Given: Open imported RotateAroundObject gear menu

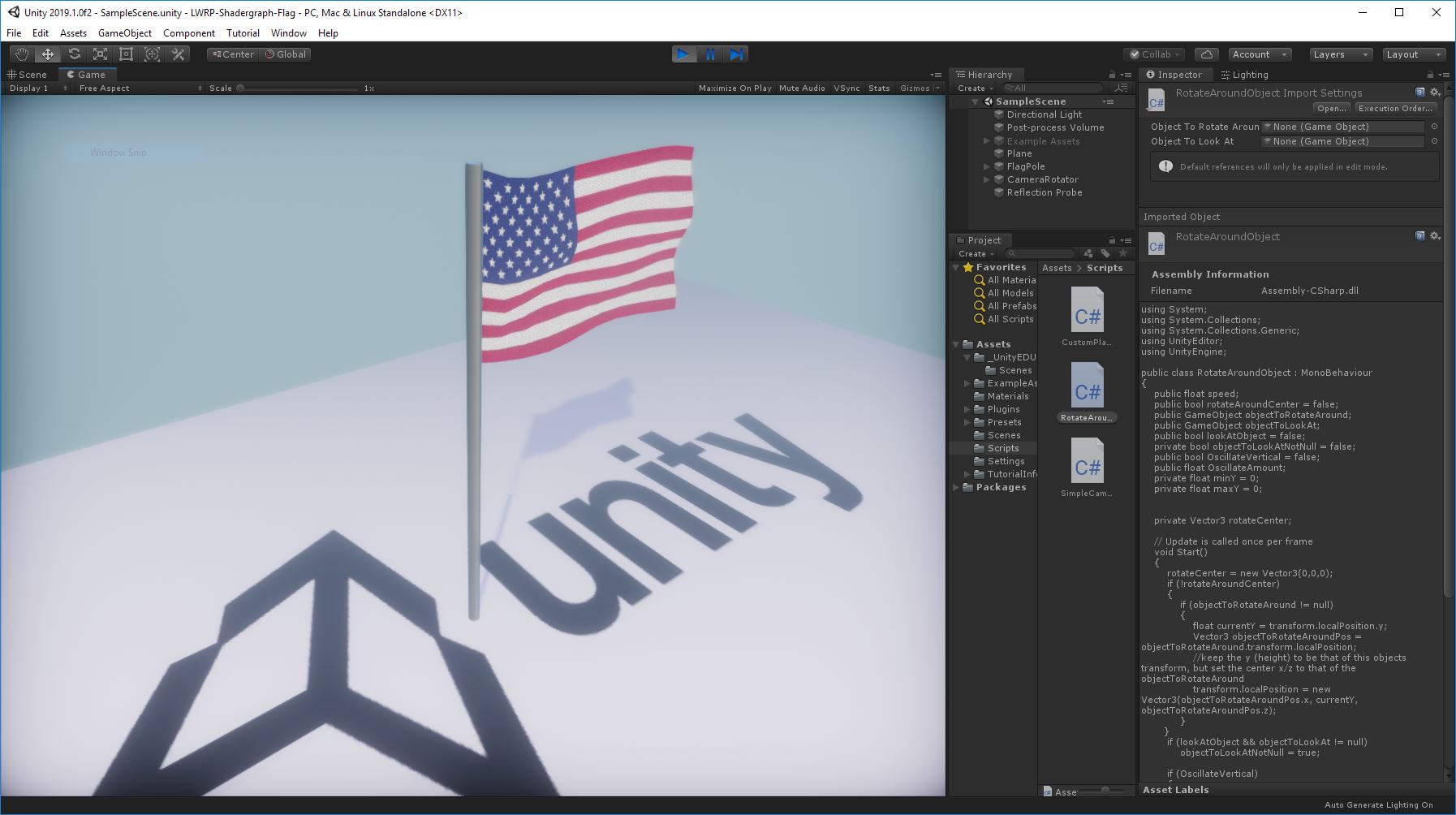Looking at the screenshot, I should click(x=1435, y=236).
